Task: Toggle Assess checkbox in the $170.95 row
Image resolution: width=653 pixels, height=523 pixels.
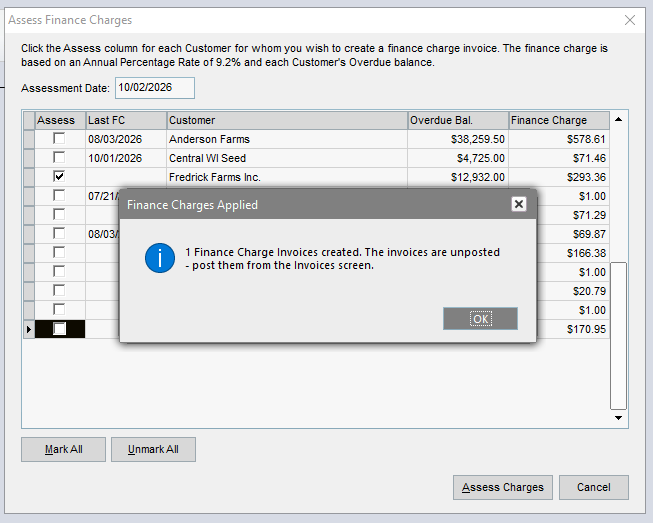Action: click(x=59, y=329)
